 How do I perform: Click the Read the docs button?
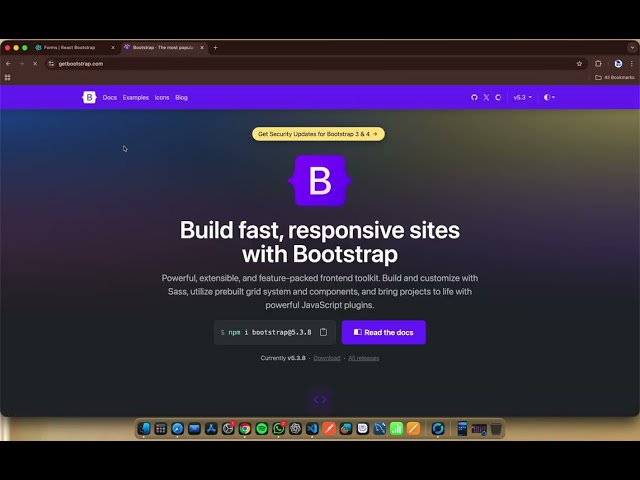384,332
